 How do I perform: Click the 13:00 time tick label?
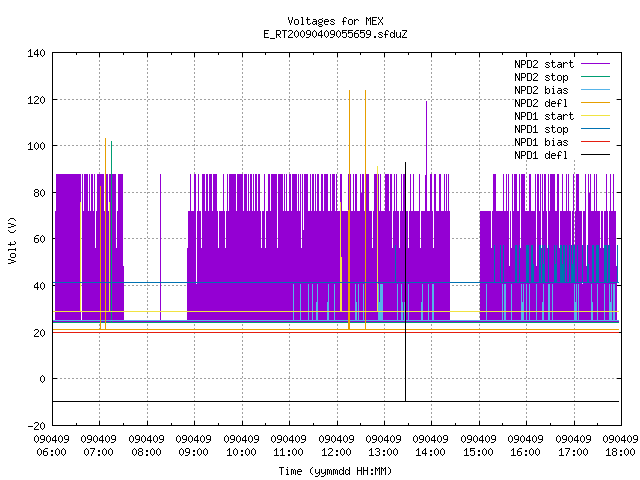click(383, 453)
